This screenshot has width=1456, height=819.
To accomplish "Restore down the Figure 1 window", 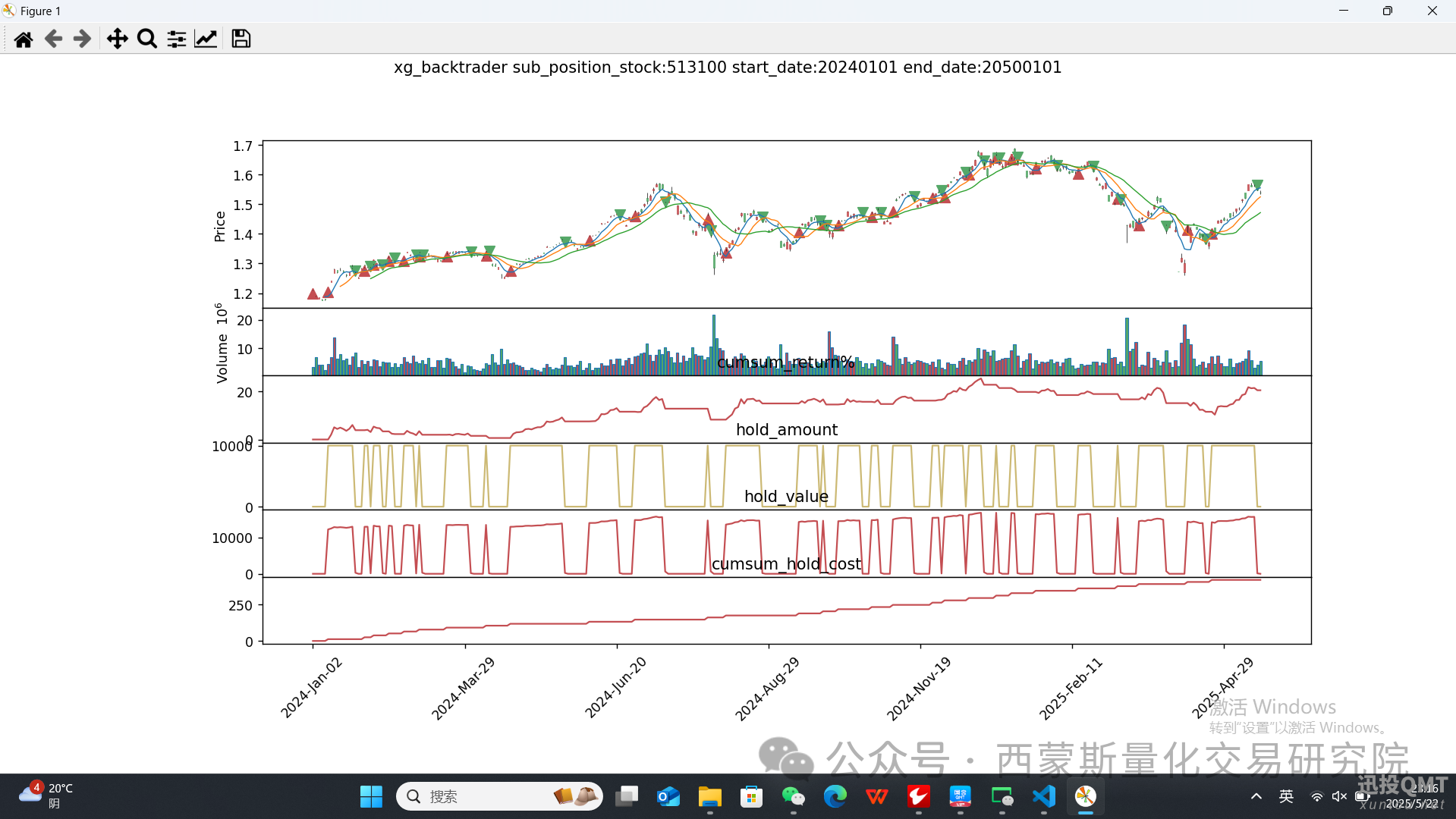I will pos(1388,11).
